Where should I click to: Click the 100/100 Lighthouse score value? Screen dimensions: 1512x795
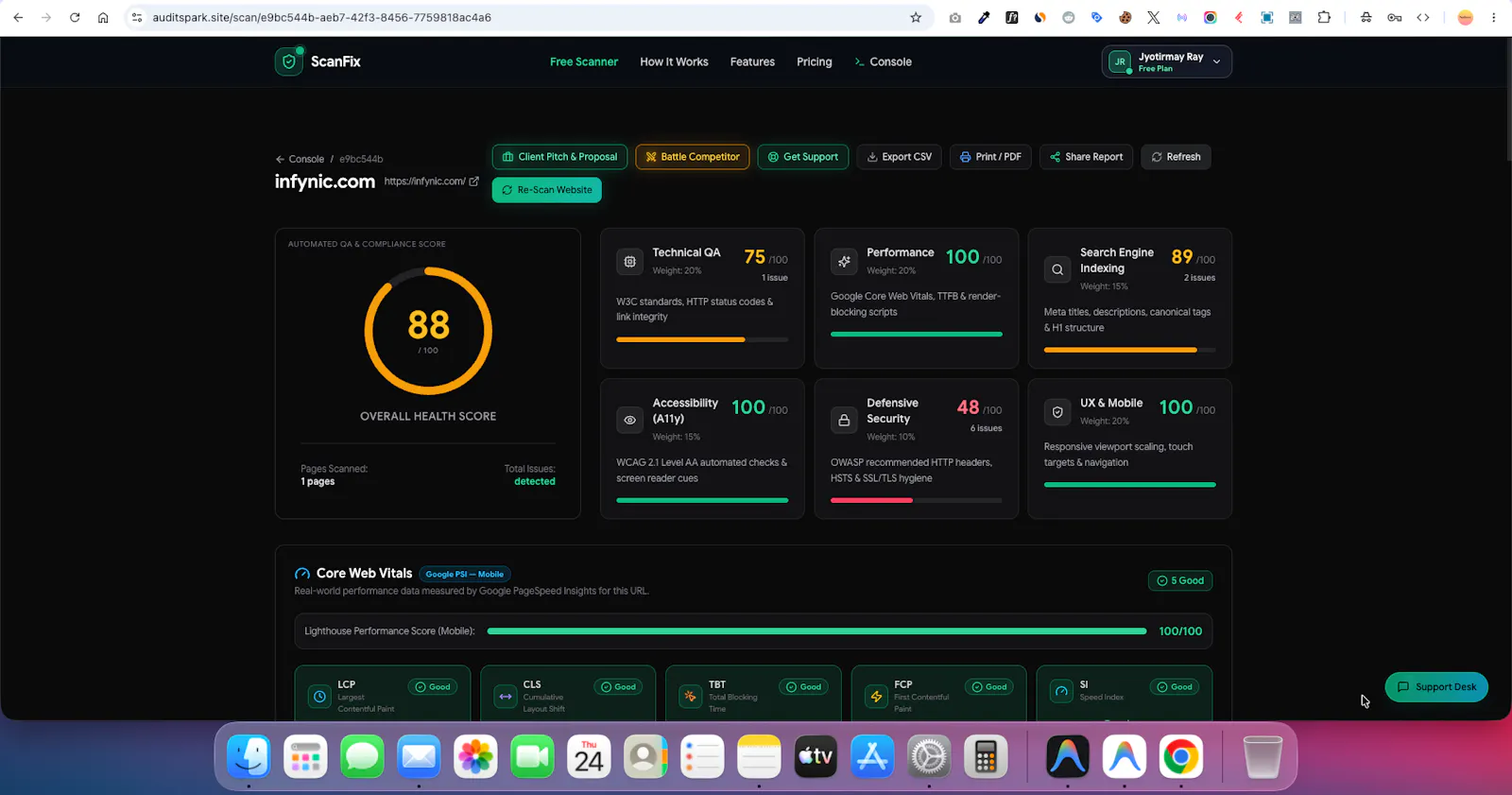[x=1180, y=631]
